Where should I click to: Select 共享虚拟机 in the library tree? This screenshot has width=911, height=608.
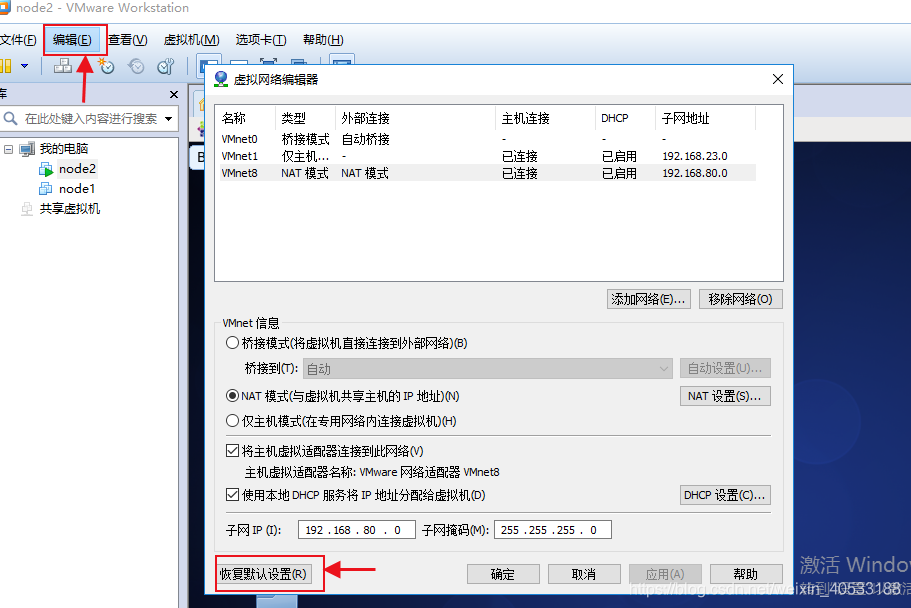pos(70,209)
